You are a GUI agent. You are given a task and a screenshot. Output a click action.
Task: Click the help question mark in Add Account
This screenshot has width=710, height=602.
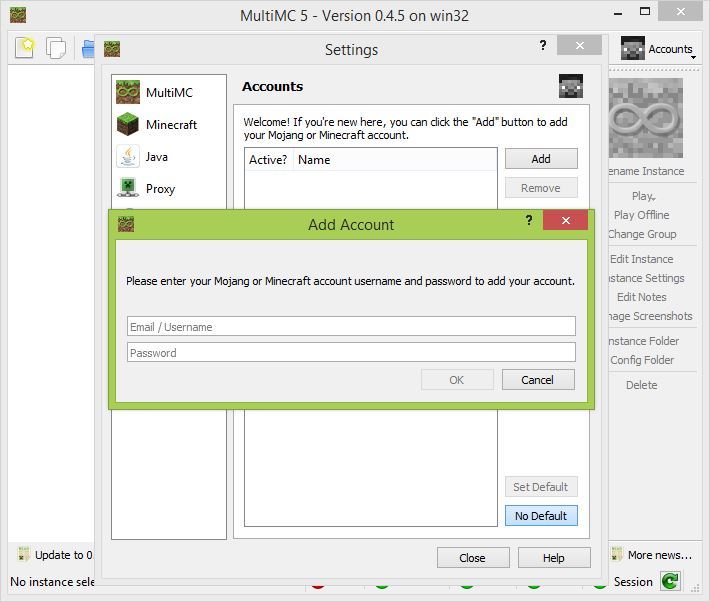click(528, 220)
